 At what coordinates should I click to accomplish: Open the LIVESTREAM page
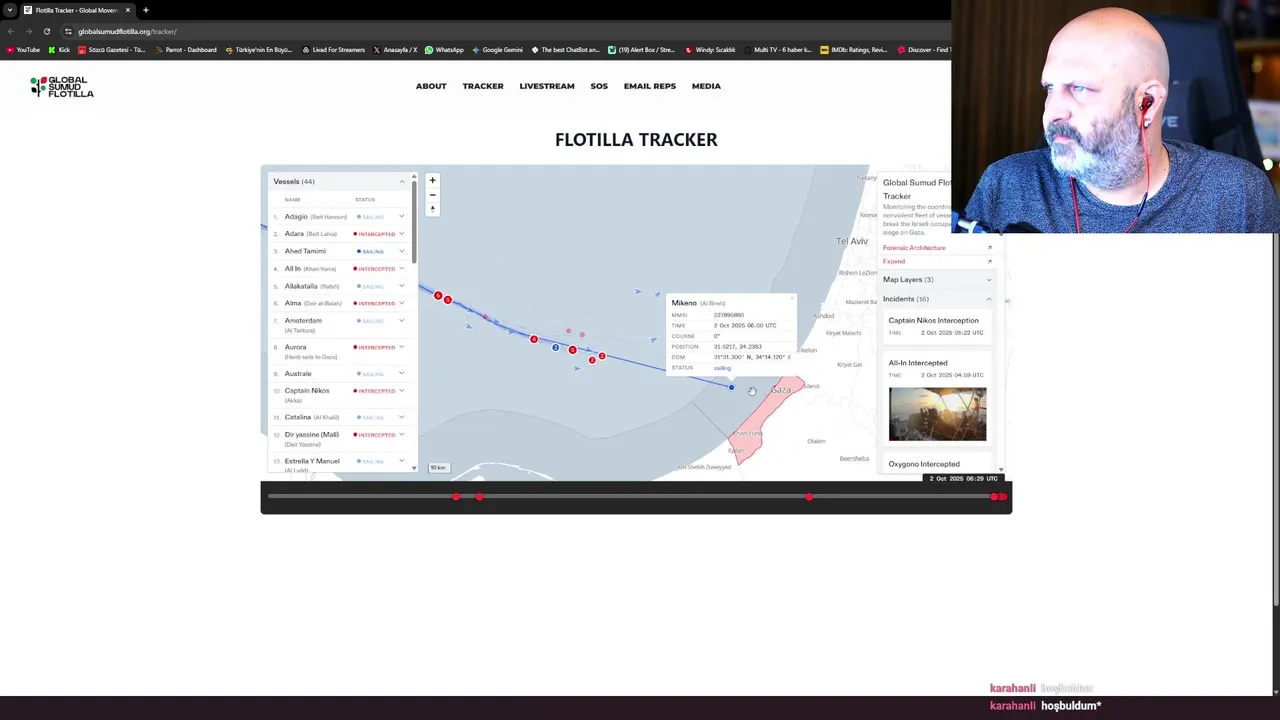coord(547,86)
